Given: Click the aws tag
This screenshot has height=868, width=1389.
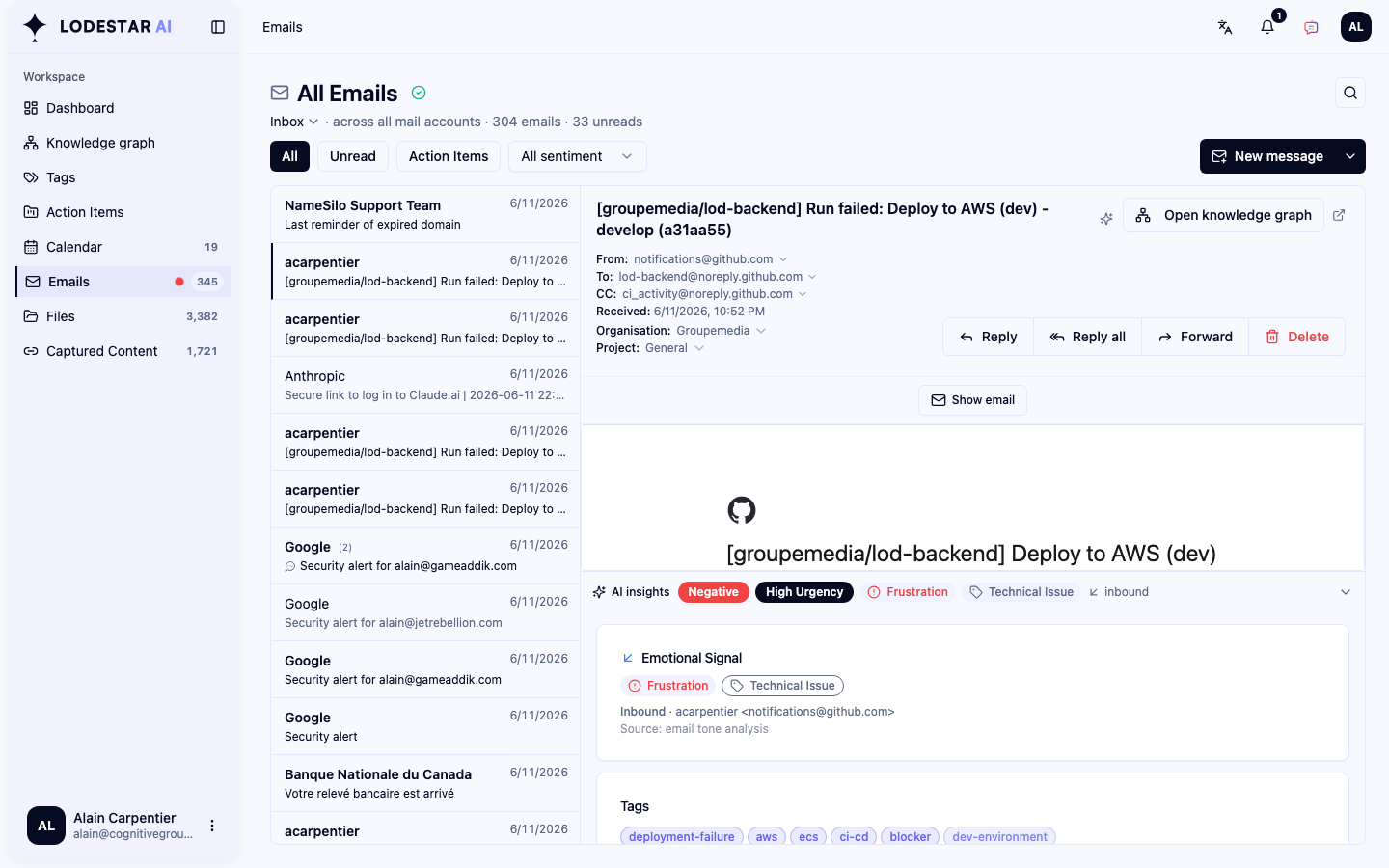Looking at the screenshot, I should coord(767,836).
